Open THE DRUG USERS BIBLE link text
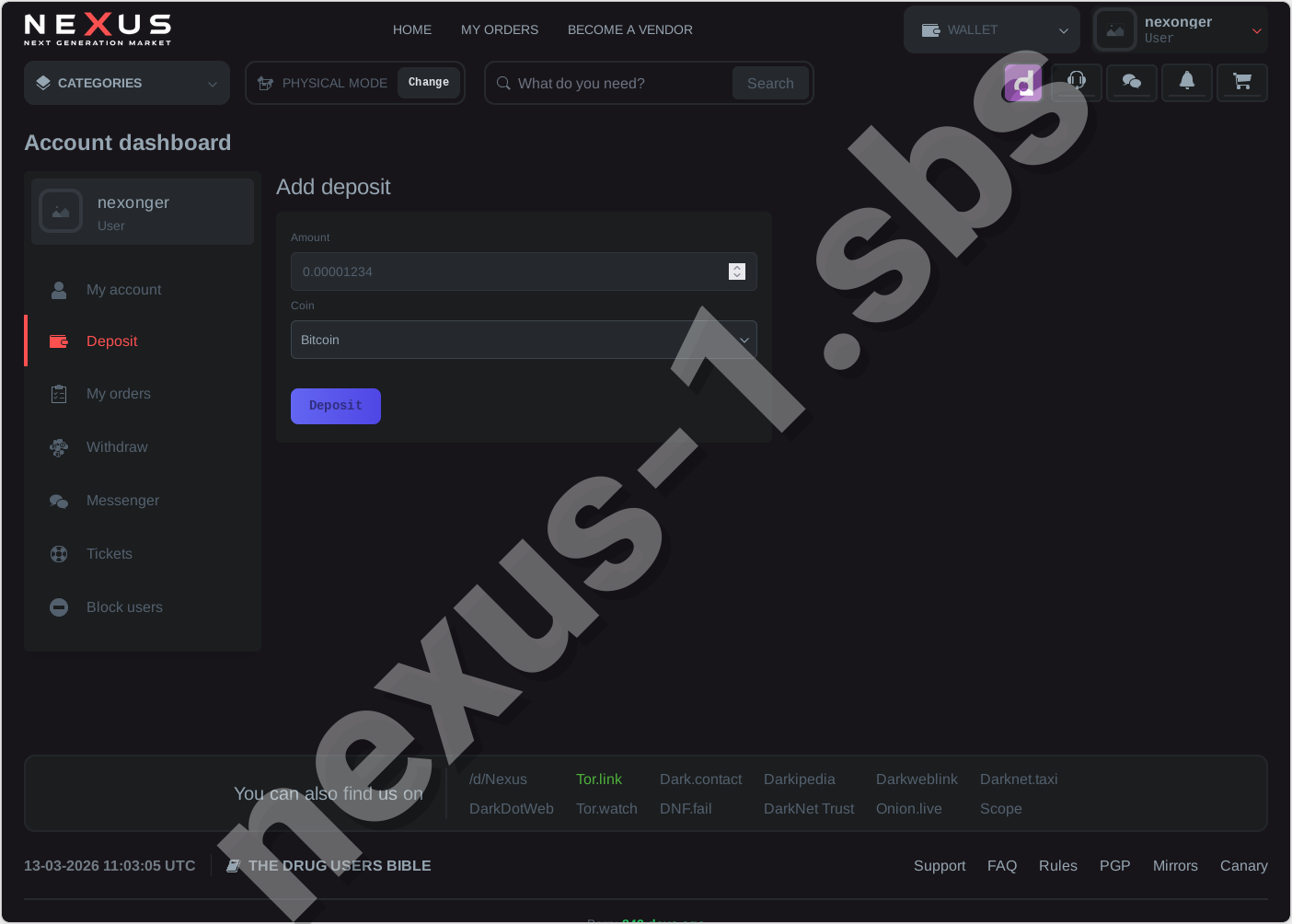This screenshot has width=1292, height=924. (340, 866)
